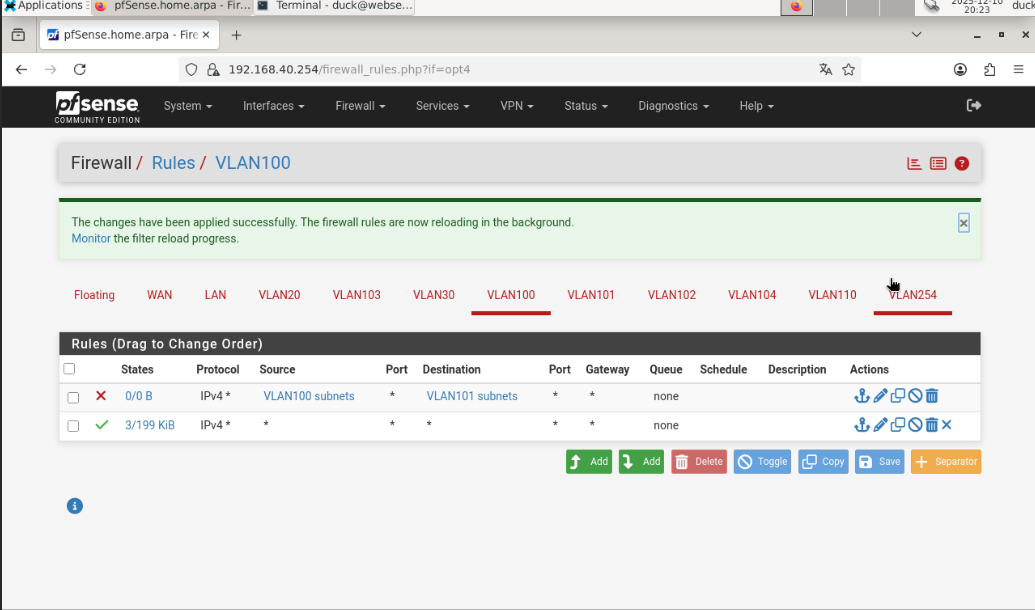Edit the VLAN100 to VLAN101 block rule
1035x610 pixels.
pyautogui.click(x=880, y=397)
